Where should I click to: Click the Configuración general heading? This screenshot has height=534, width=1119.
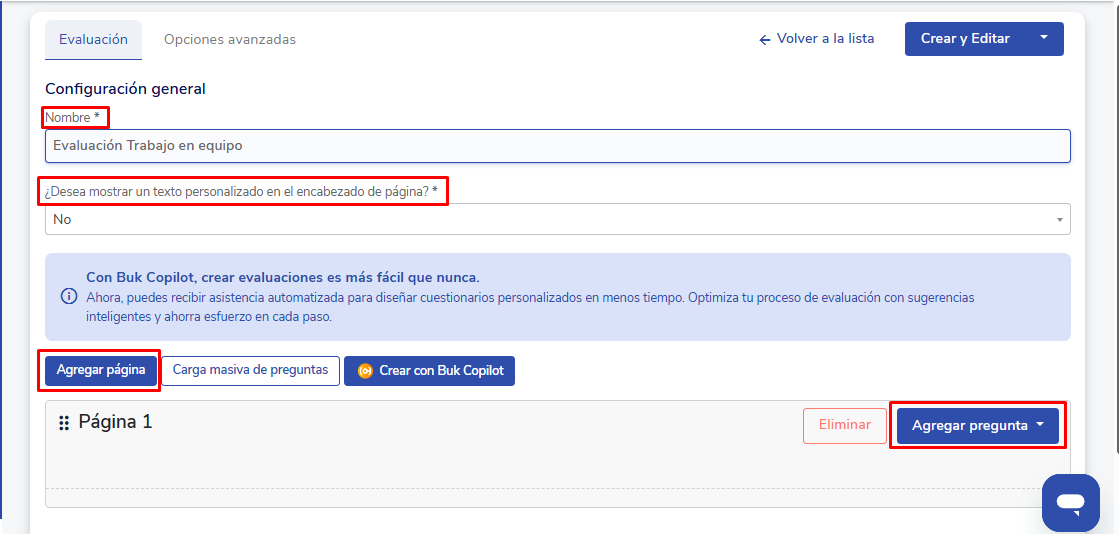(x=125, y=89)
